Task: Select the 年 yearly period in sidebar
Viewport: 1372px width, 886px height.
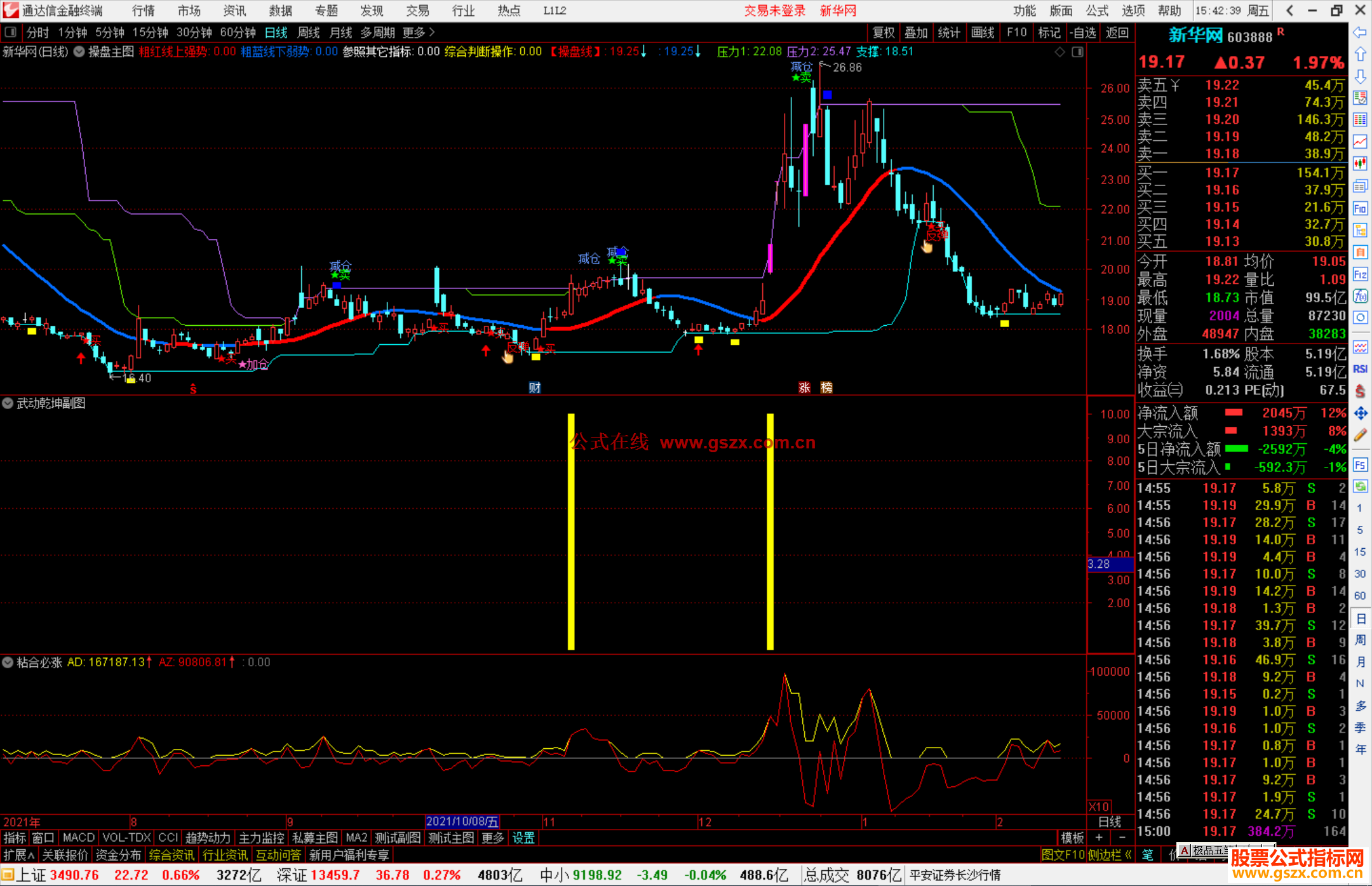Action: (1360, 749)
